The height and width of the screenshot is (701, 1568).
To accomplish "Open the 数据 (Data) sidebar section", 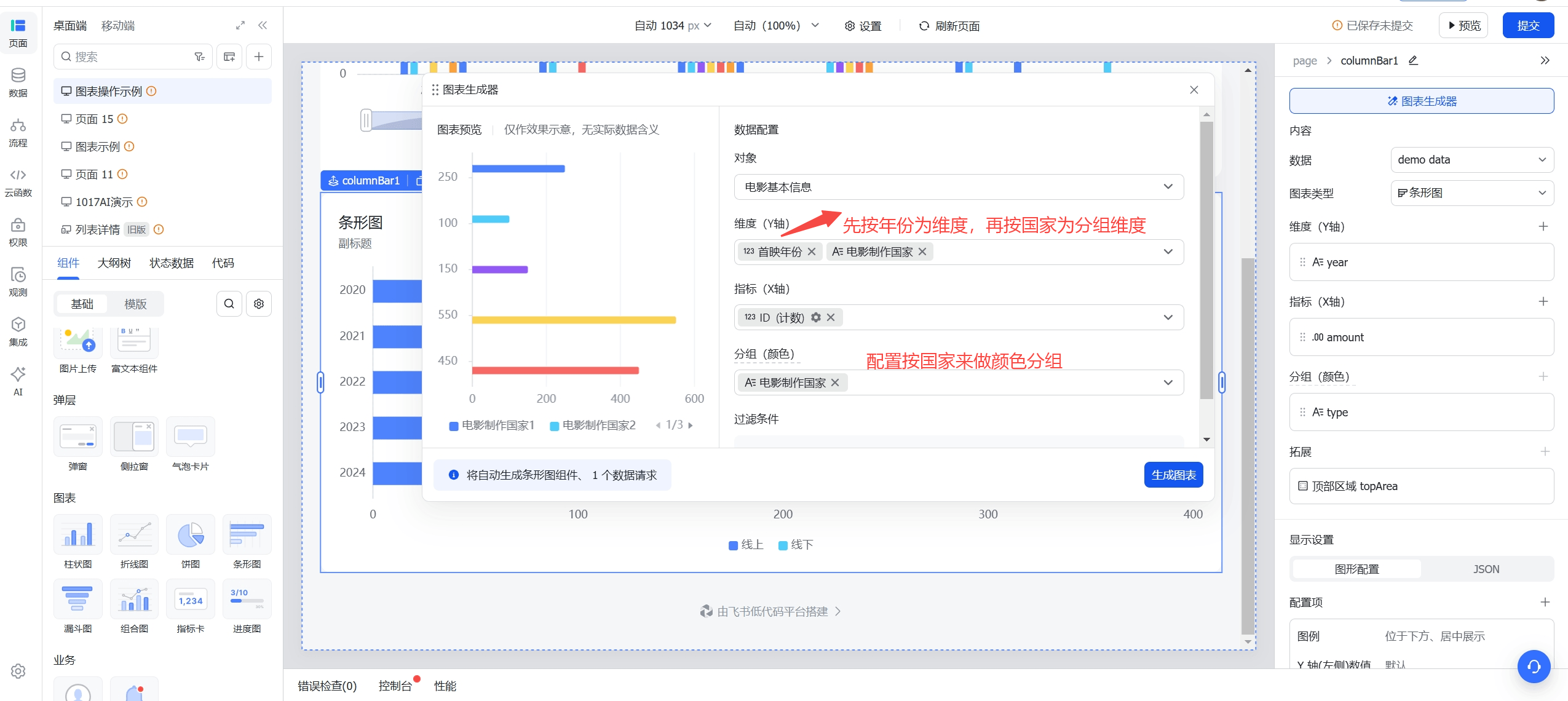I will point(18,82).
